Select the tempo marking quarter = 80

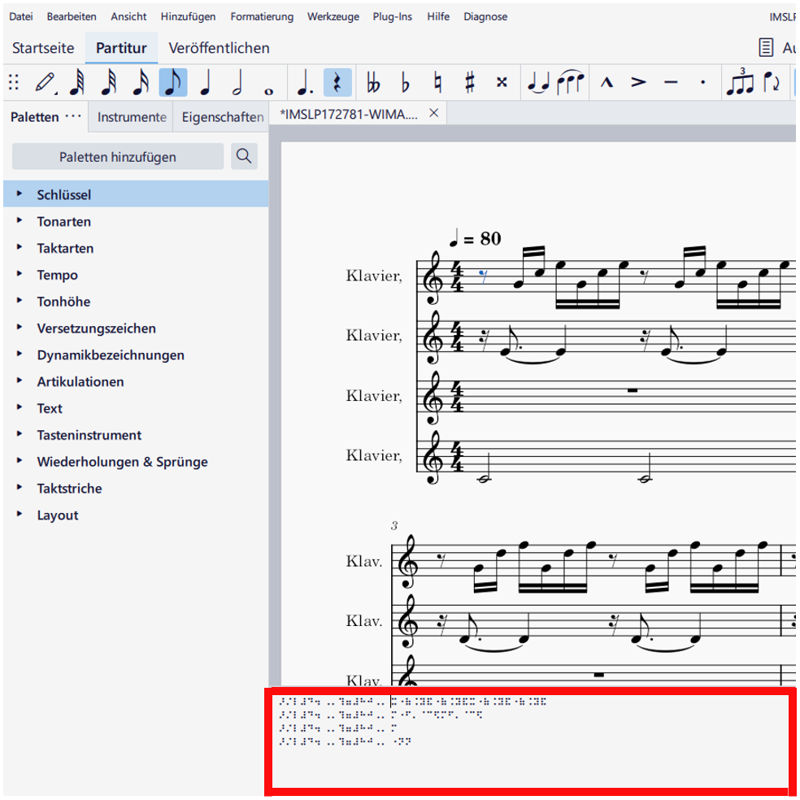click(x=476, y=238)
